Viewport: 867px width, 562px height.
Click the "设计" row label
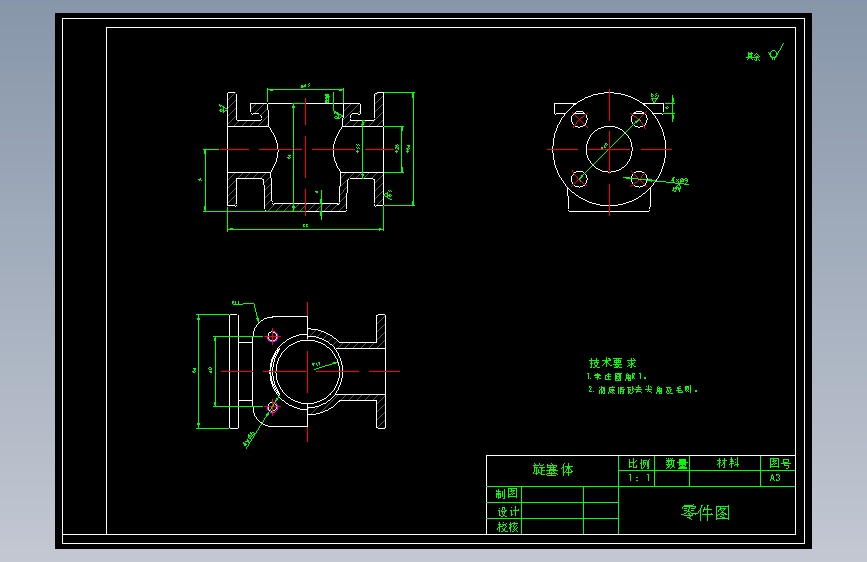pos(508,512)
